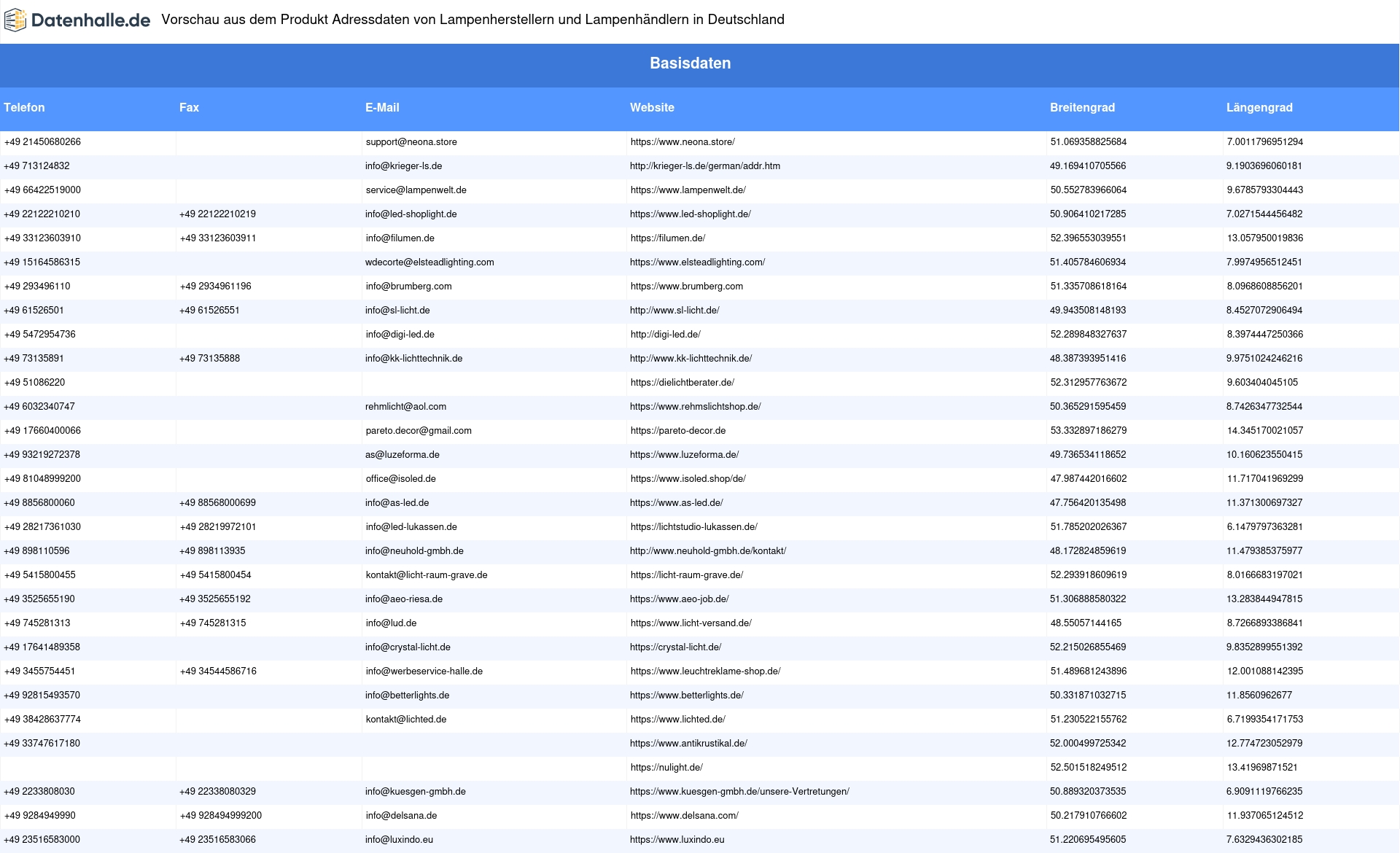Click http://www.neuhold-gmbh.de/kontakt/ cell
The image size is (1400, 853).
pos(708,551)
